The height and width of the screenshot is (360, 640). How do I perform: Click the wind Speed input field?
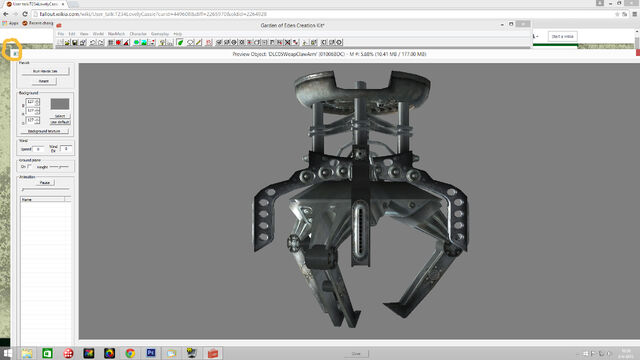(38, 149)
